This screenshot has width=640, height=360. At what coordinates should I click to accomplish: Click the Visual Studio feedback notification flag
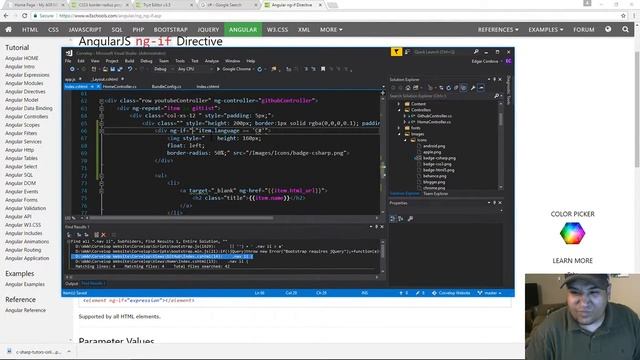click(396, 52)
